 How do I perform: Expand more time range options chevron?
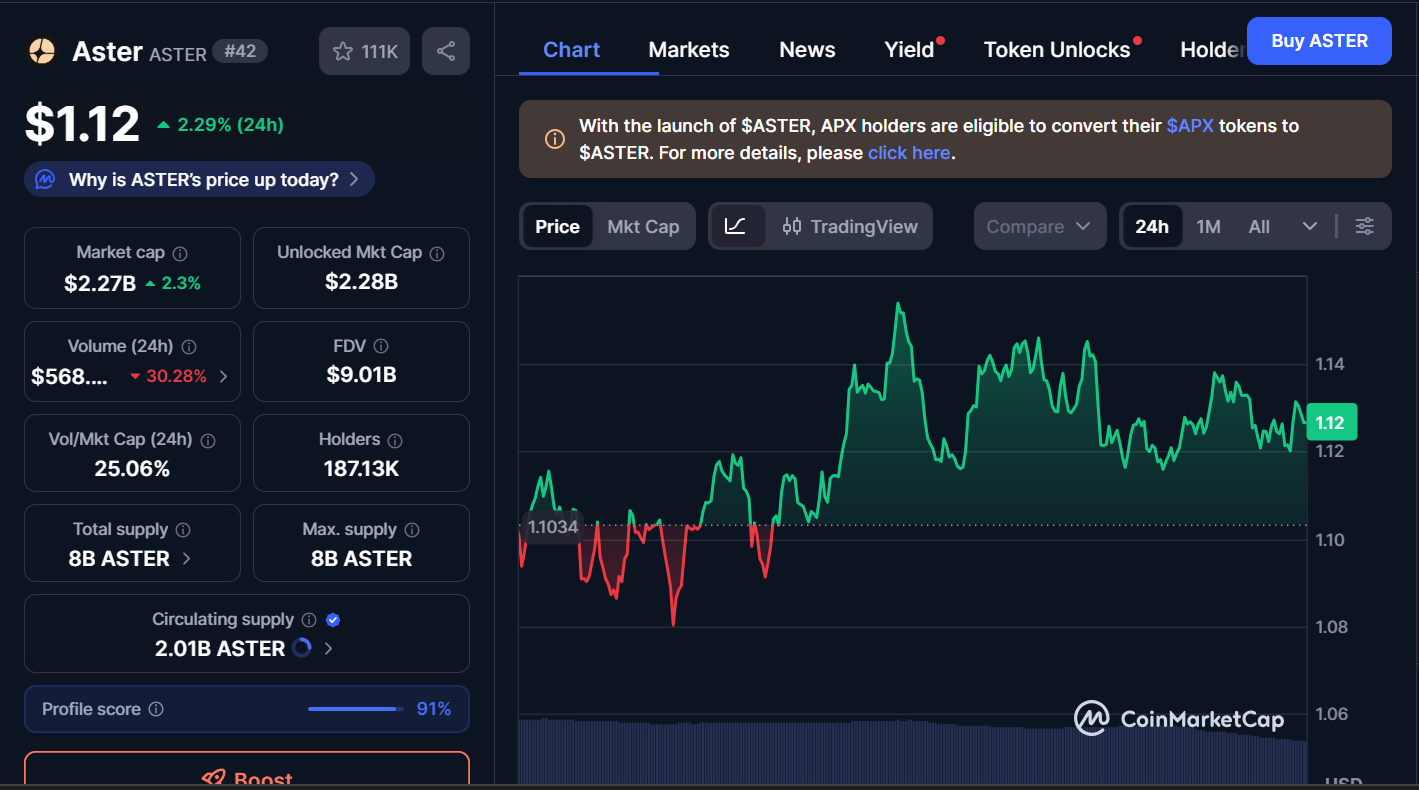click(1309, 227)
